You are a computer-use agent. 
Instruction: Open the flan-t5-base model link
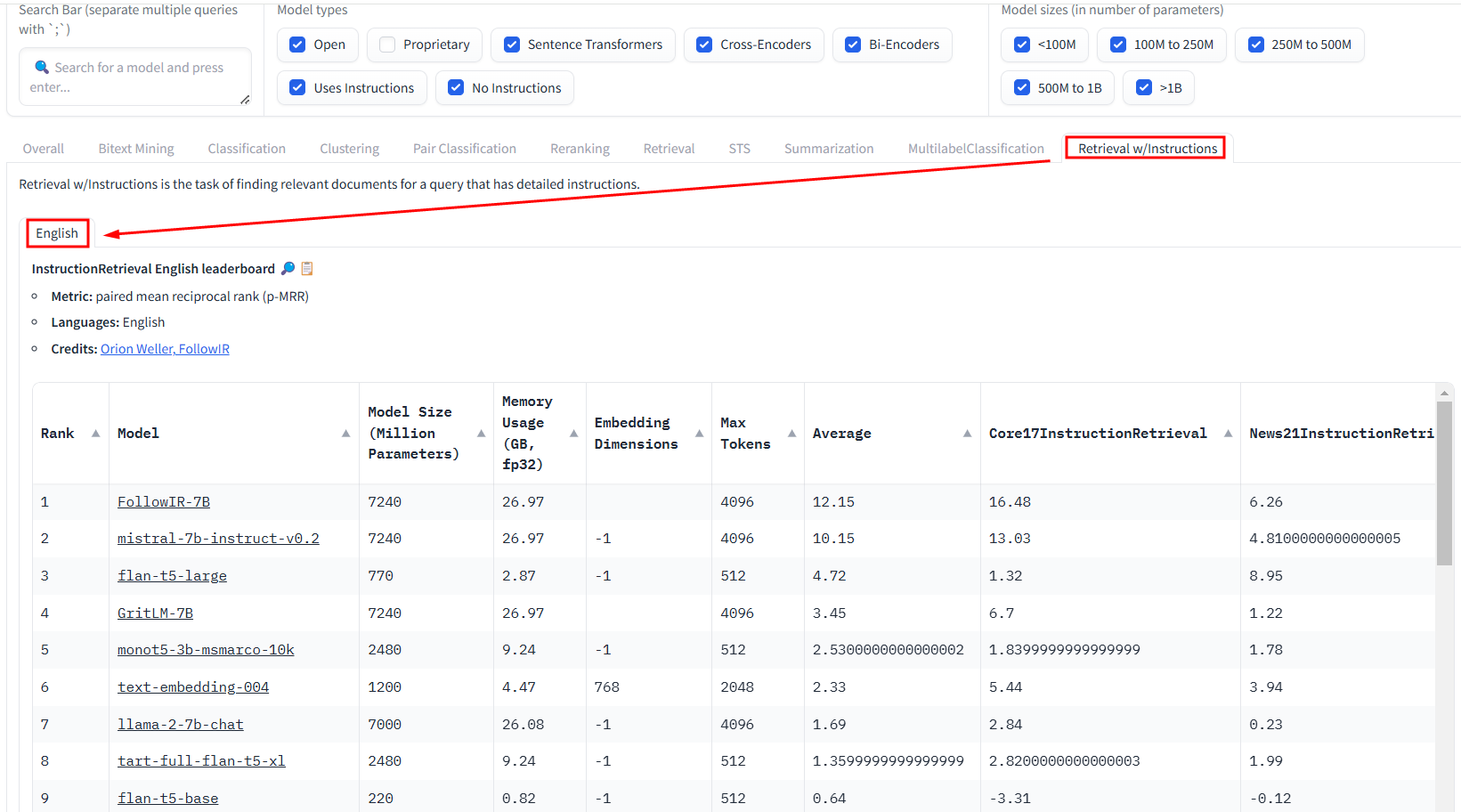[167, 799]
